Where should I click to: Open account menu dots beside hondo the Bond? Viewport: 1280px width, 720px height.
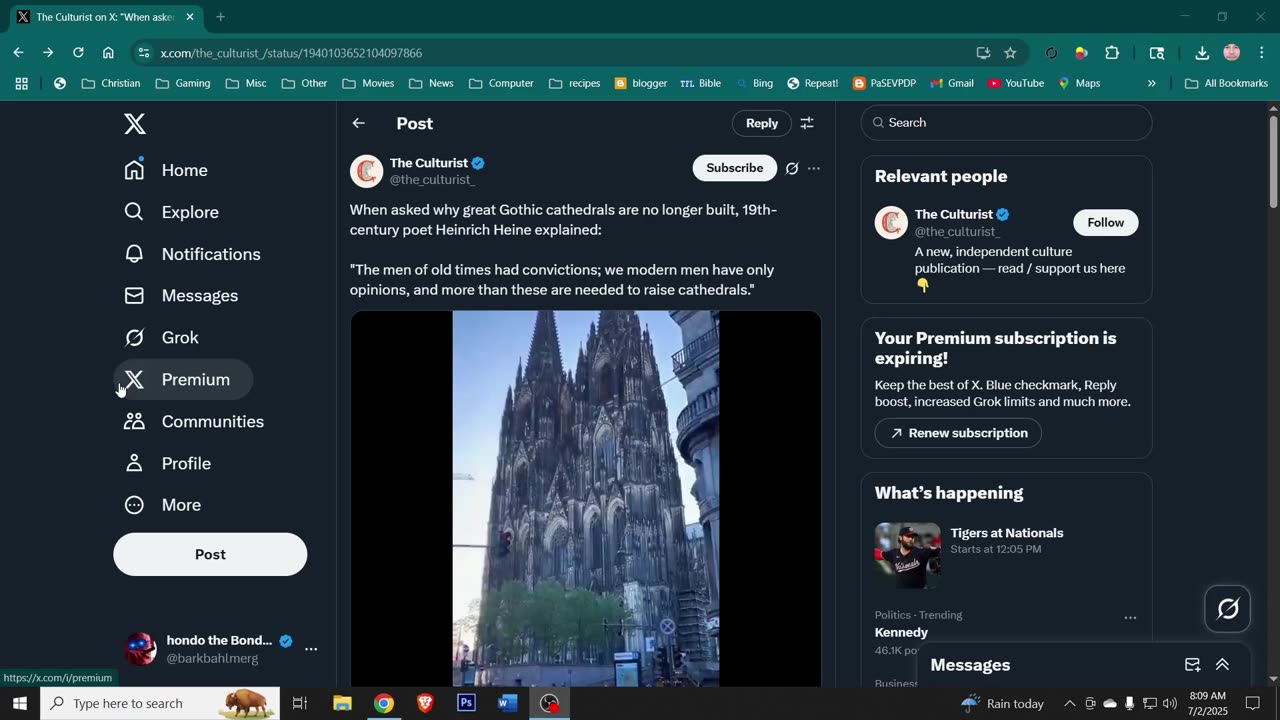(x=311, y=649)
